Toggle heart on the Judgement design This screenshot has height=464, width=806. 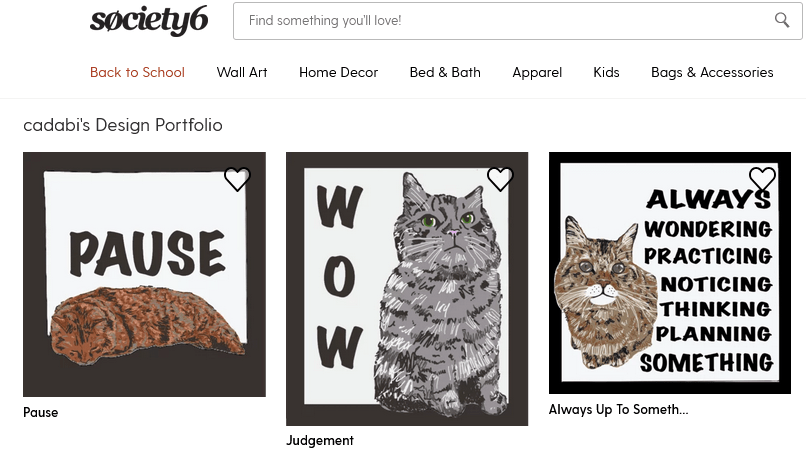[x=500, y=179]
